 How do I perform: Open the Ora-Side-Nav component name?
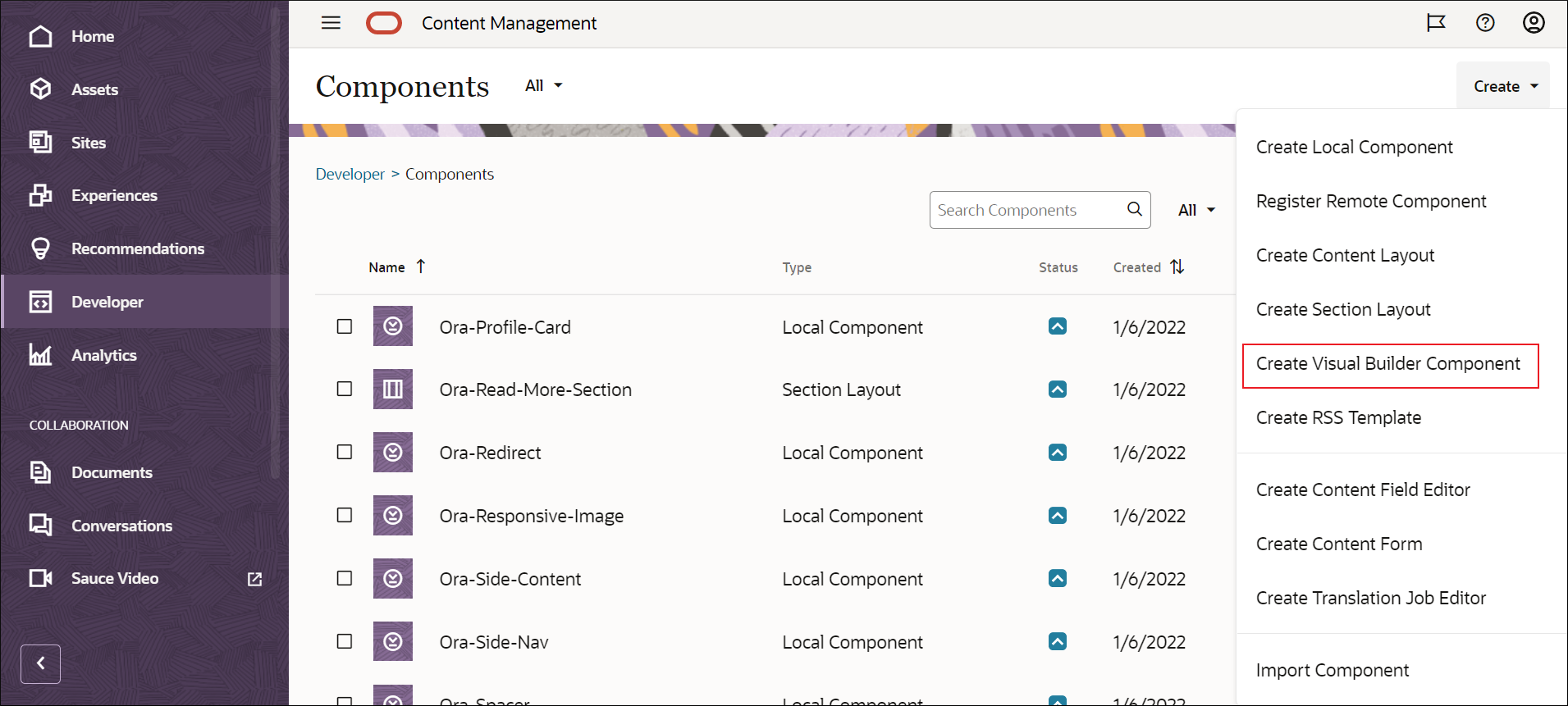[x=494, y=642]
